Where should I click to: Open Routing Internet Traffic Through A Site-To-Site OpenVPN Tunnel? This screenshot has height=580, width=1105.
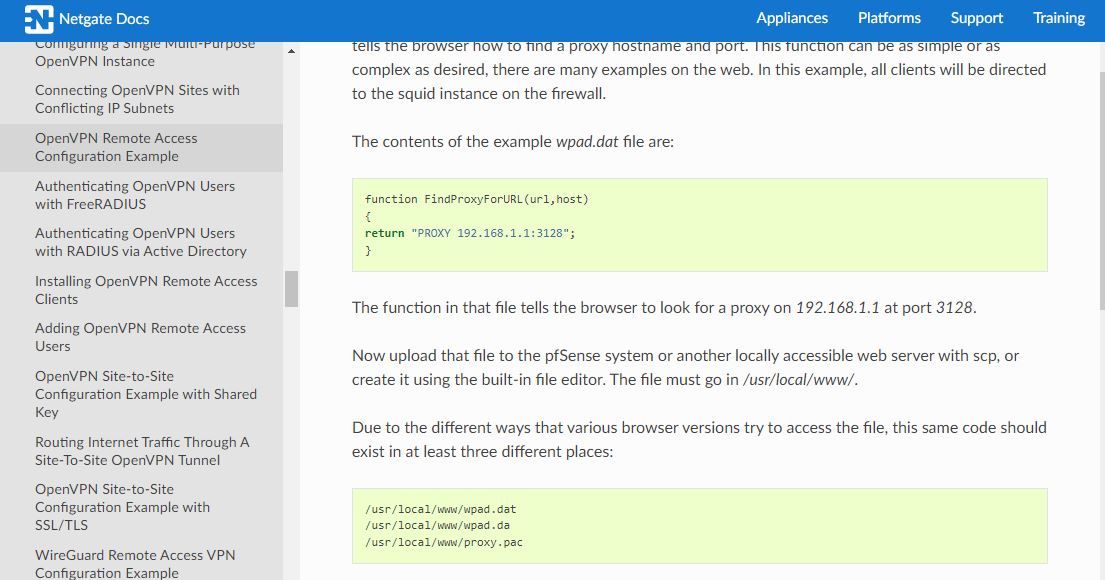[x=142, y=451]
